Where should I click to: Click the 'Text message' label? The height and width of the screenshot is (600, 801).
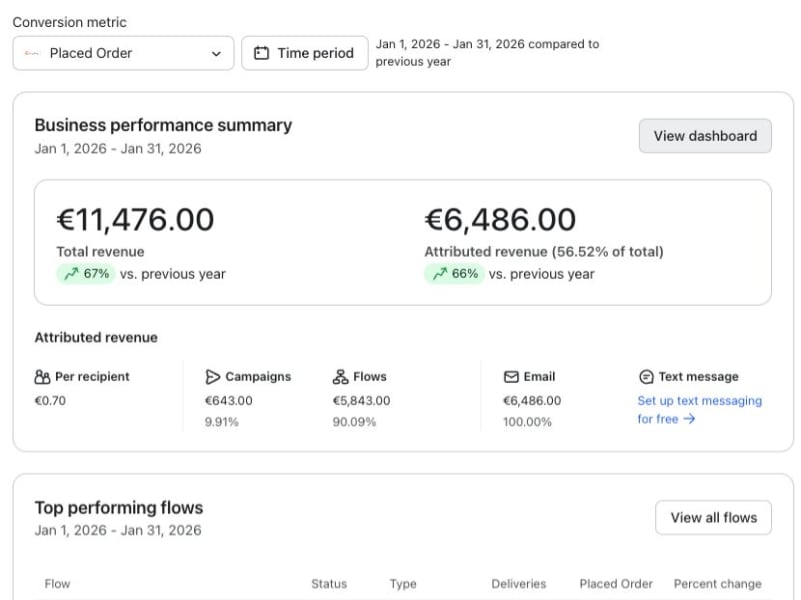[x=698, y=377]
